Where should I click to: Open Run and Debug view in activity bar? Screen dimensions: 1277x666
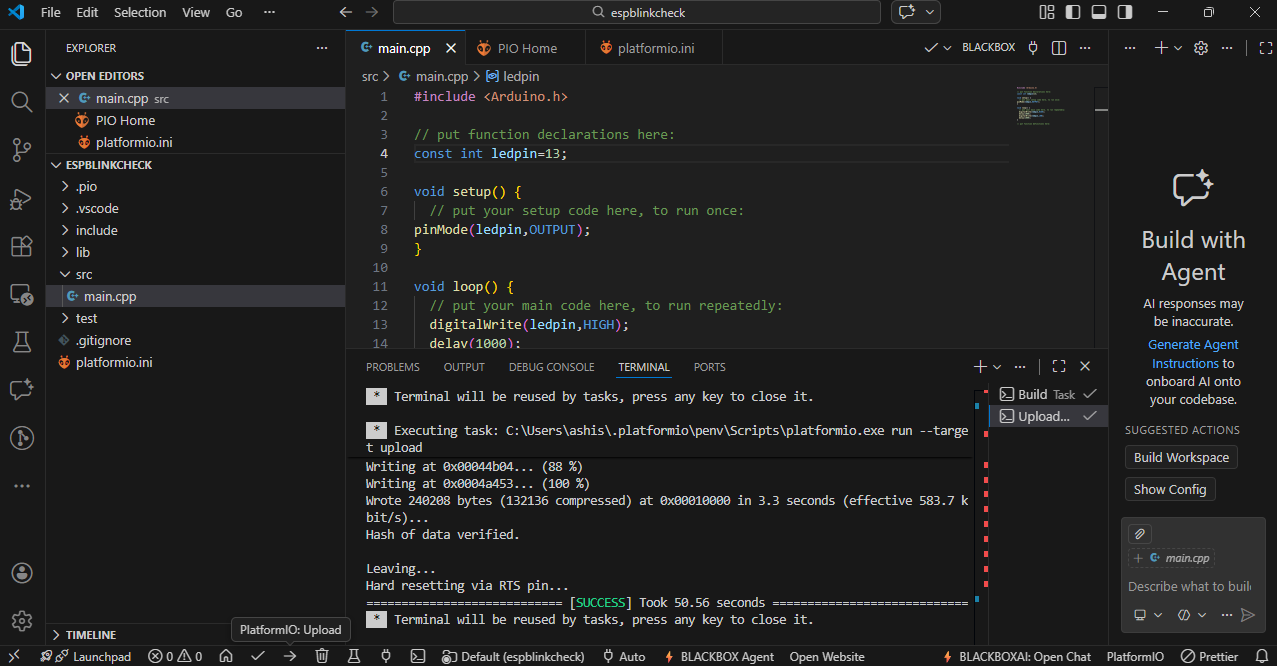coord(21,198)
